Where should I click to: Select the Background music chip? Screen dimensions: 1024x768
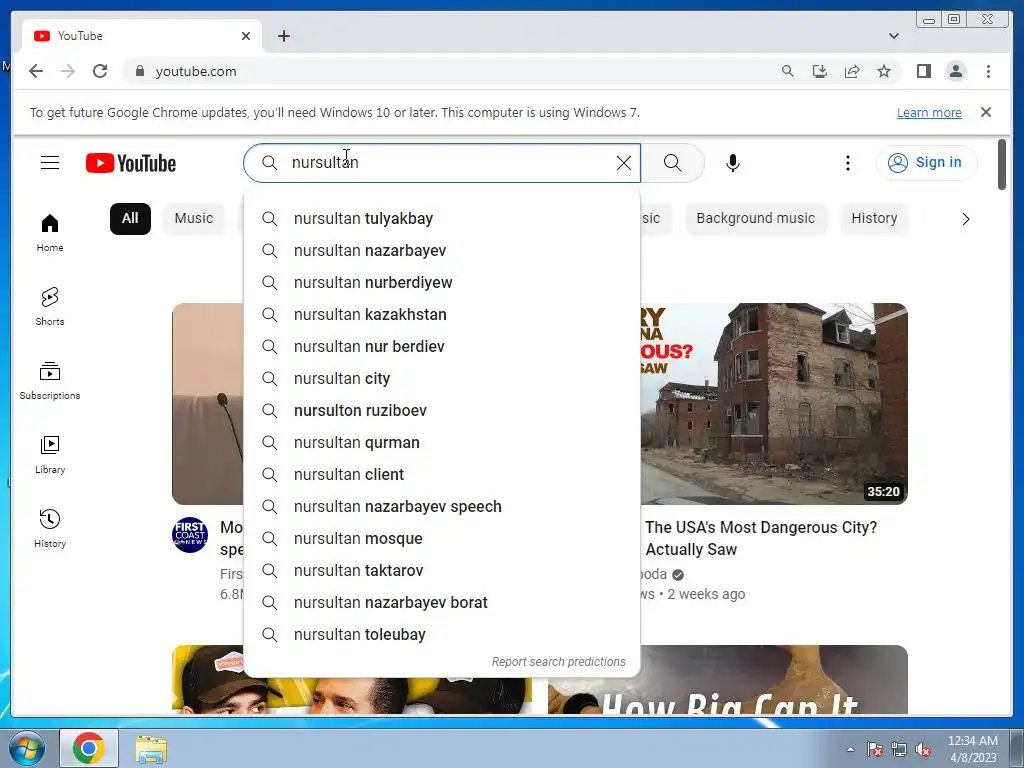tap(756, 219)
